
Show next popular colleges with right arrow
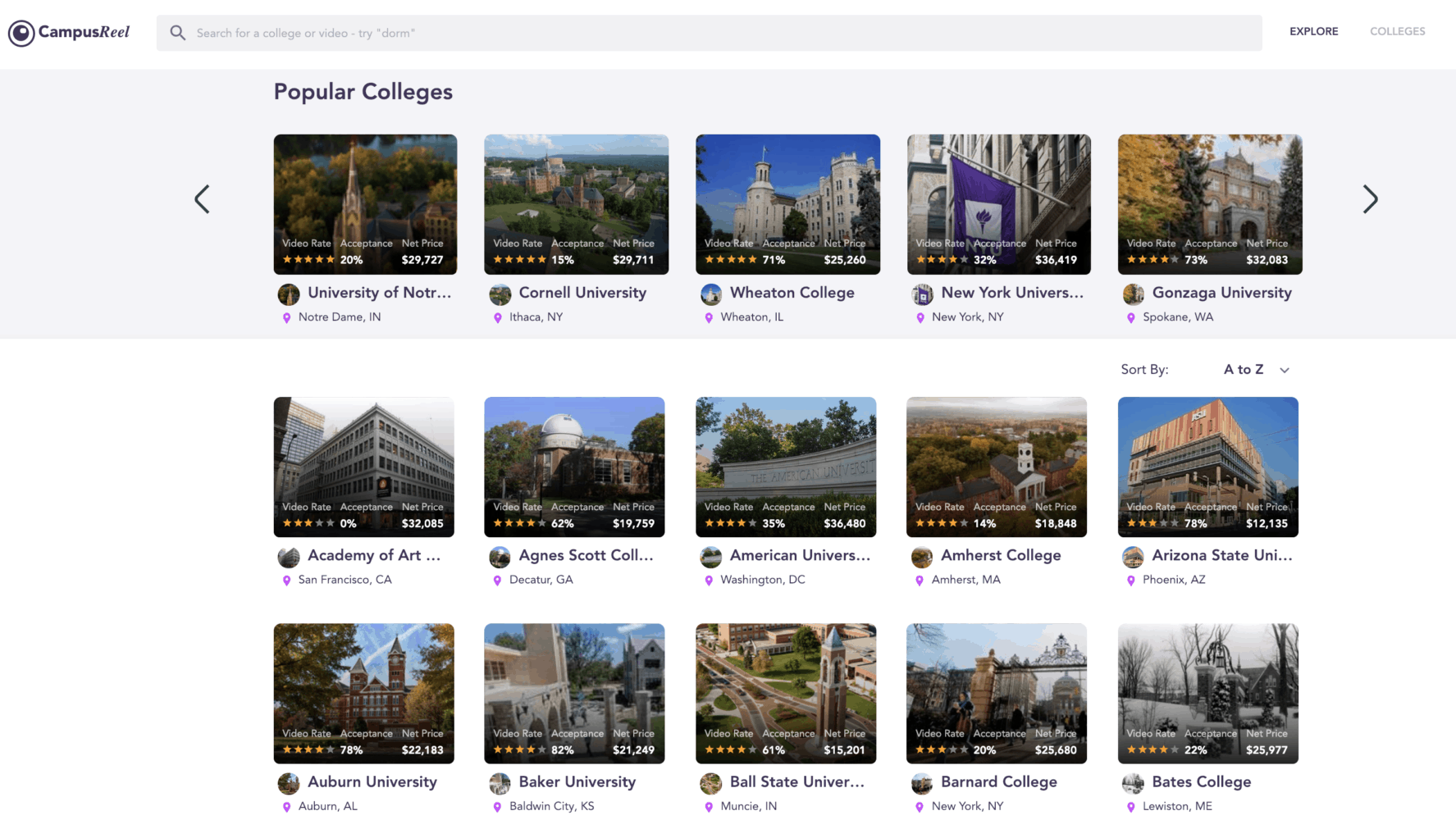pos(1370,199)
